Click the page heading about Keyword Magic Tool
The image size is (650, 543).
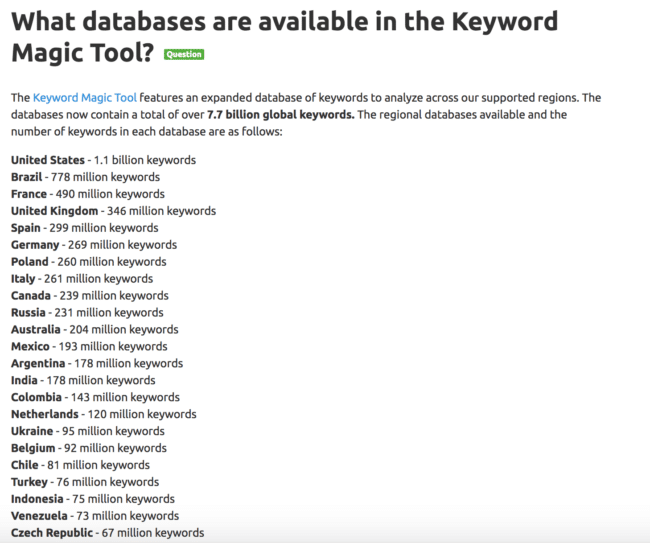(284, 37)
